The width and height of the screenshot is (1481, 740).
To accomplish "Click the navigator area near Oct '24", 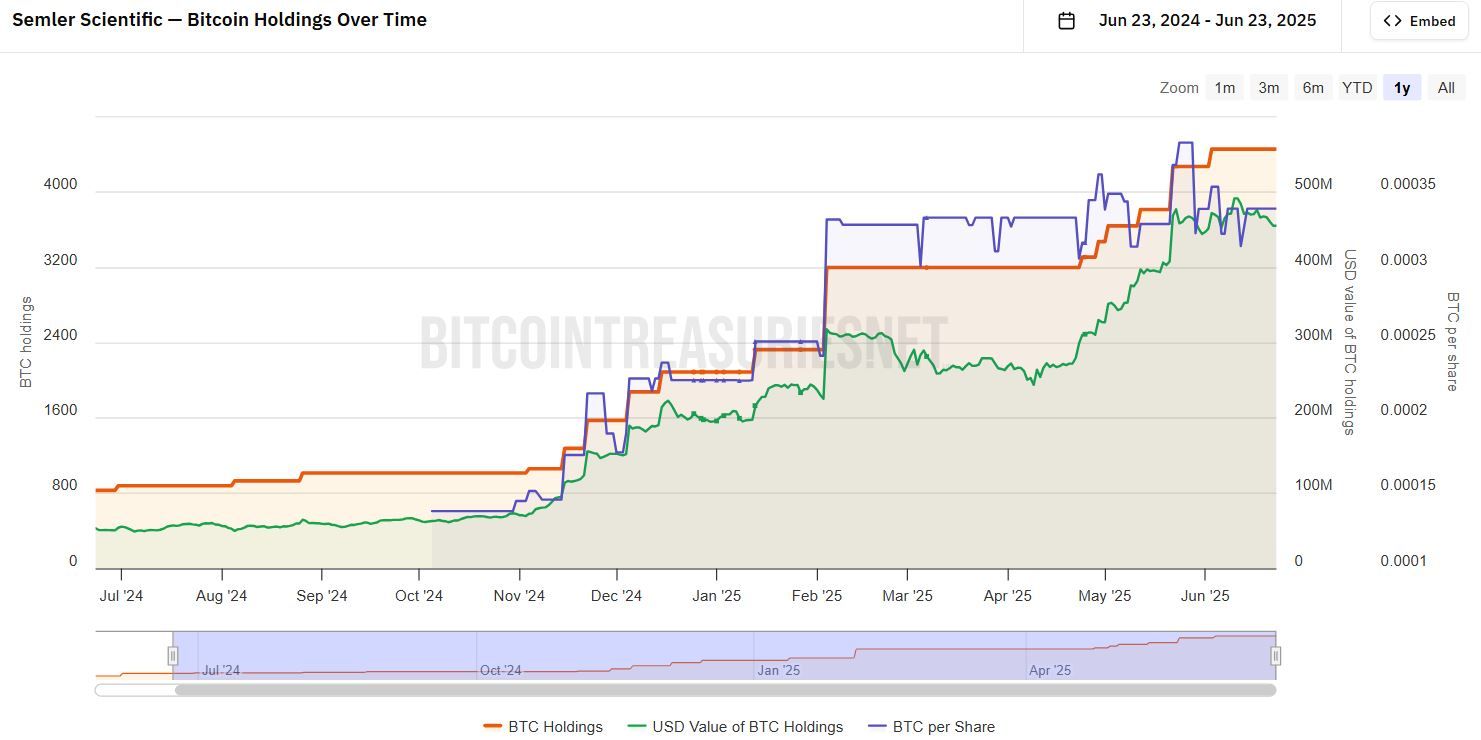I will (500, 670).
